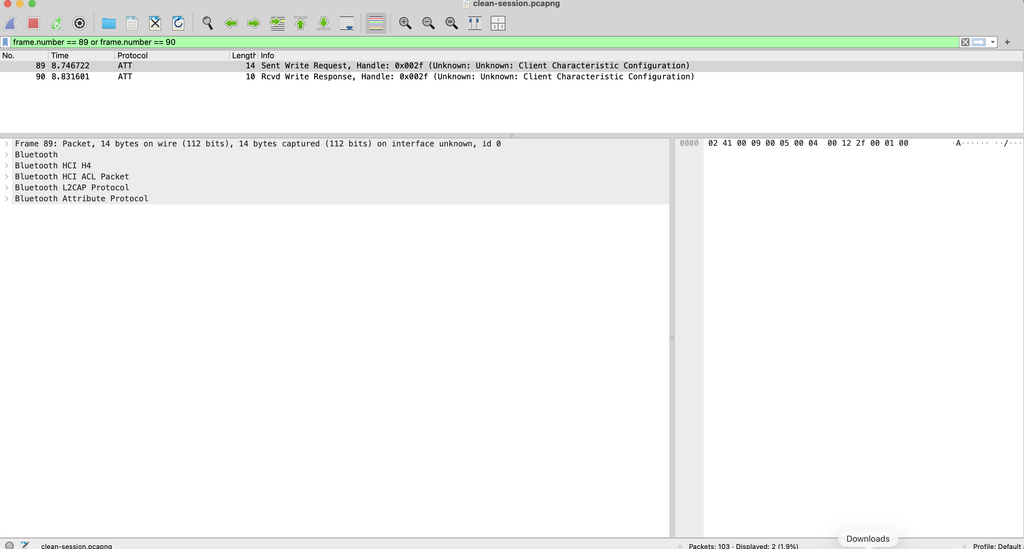Click time value 8.831601
Viewport: 1024px width, 549px height.
click(71, 77)
